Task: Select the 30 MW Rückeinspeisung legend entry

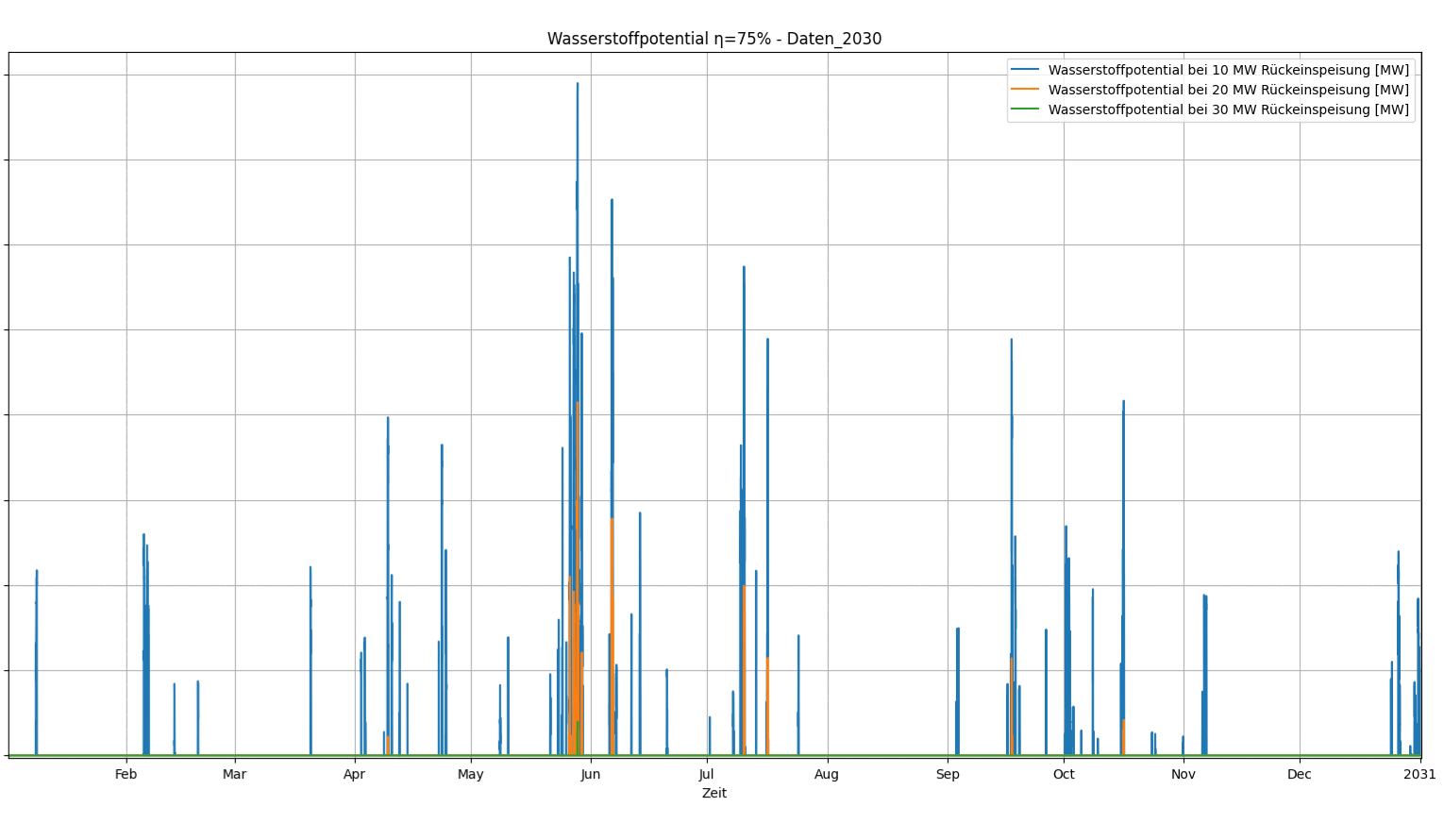Action: (1228, 109)
